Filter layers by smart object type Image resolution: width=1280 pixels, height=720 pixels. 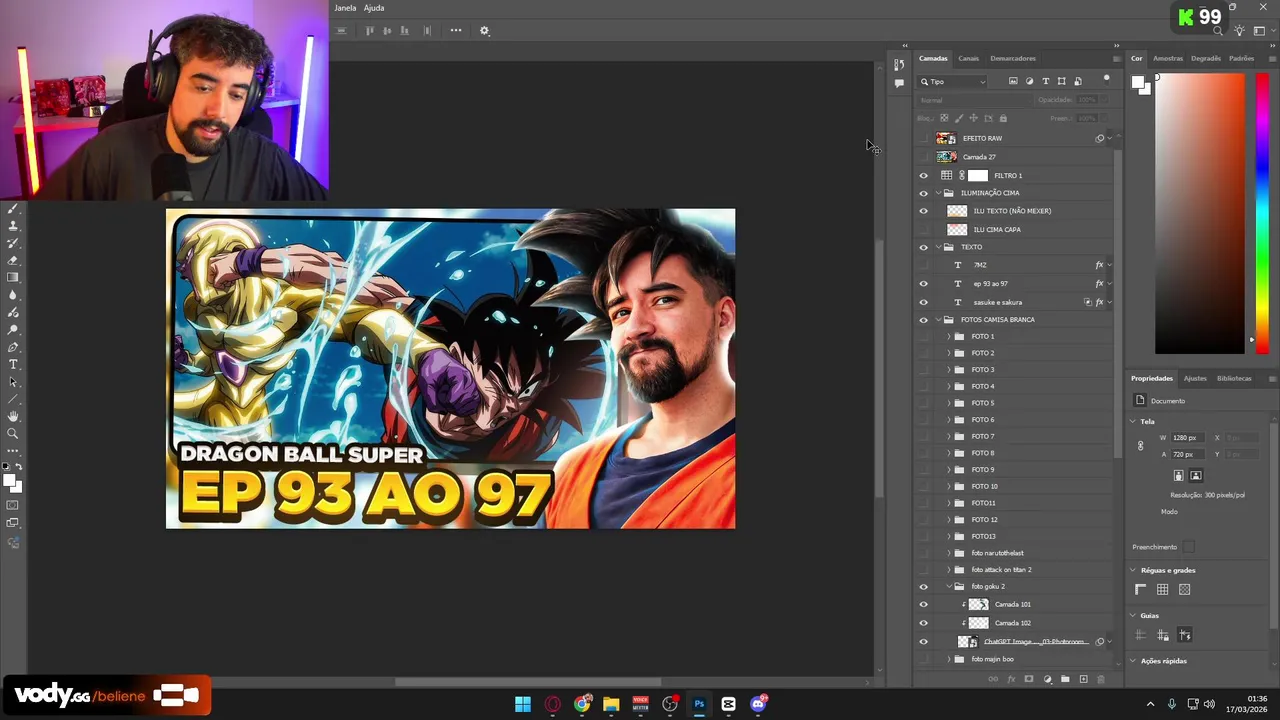[1078, 81]
